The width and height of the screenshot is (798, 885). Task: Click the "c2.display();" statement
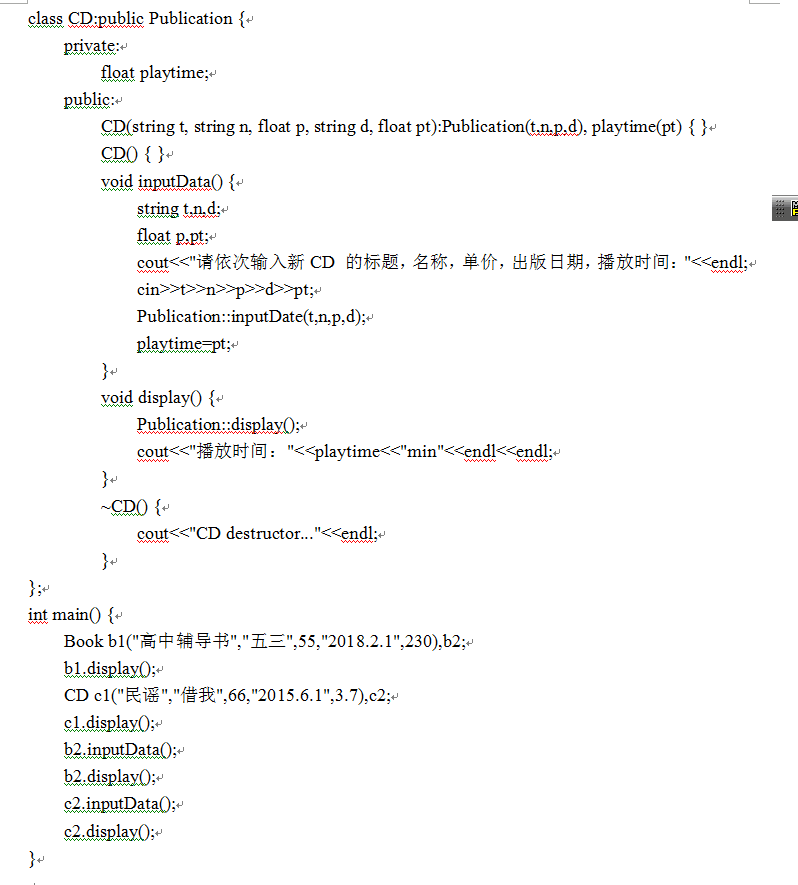109,831
